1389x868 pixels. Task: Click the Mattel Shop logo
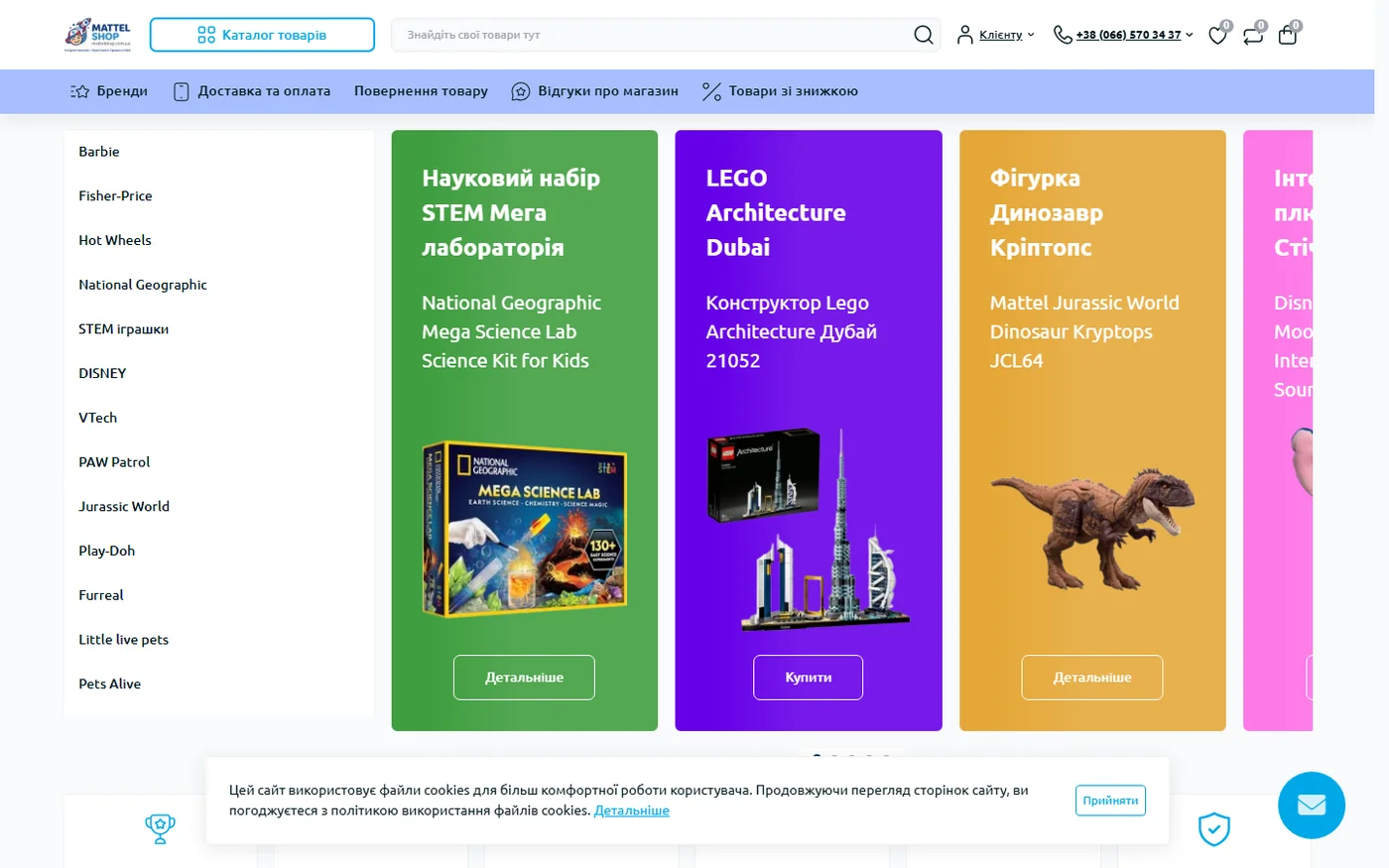coord(98,35)
